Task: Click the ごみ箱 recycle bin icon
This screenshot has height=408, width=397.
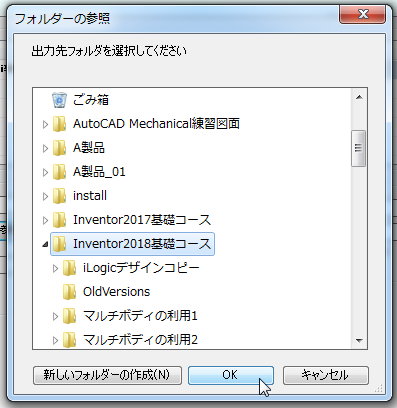Action: (x=59, y=100)
